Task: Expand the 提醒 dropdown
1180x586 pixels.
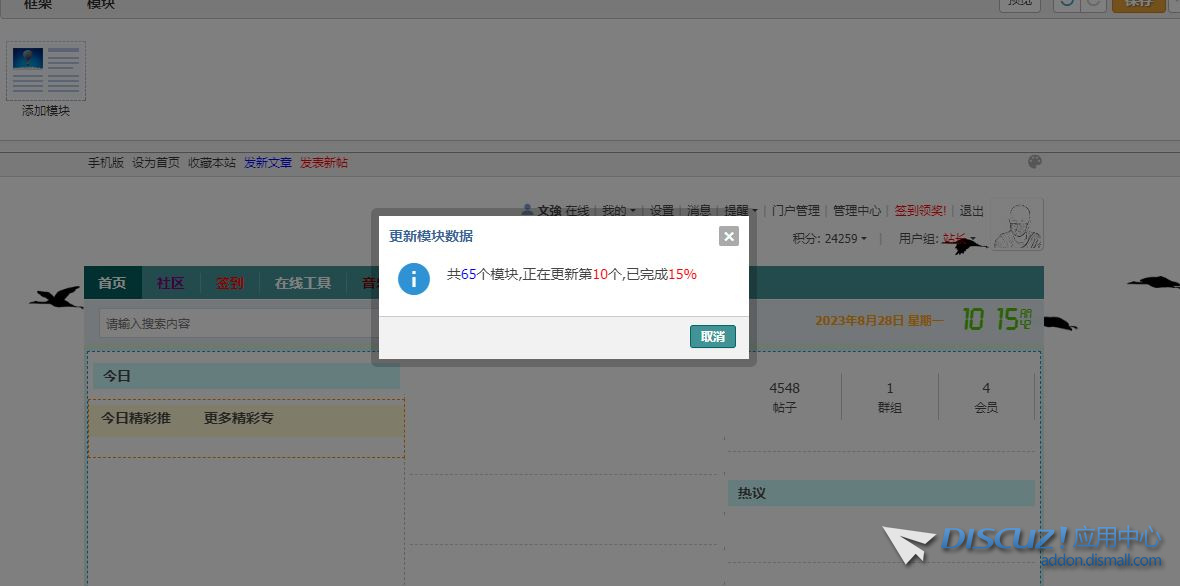Action: (740, 211)
